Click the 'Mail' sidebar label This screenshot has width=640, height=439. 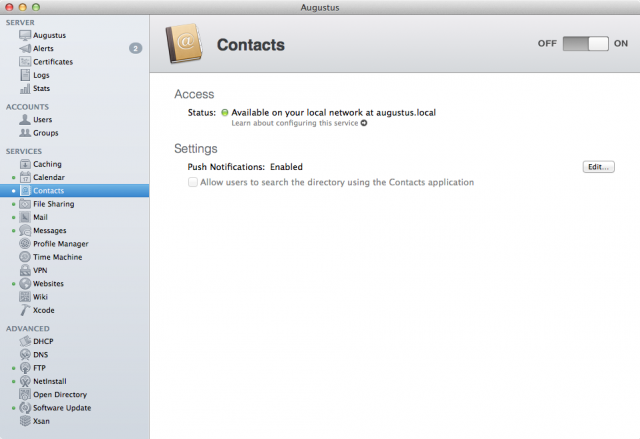pos(40,217)
